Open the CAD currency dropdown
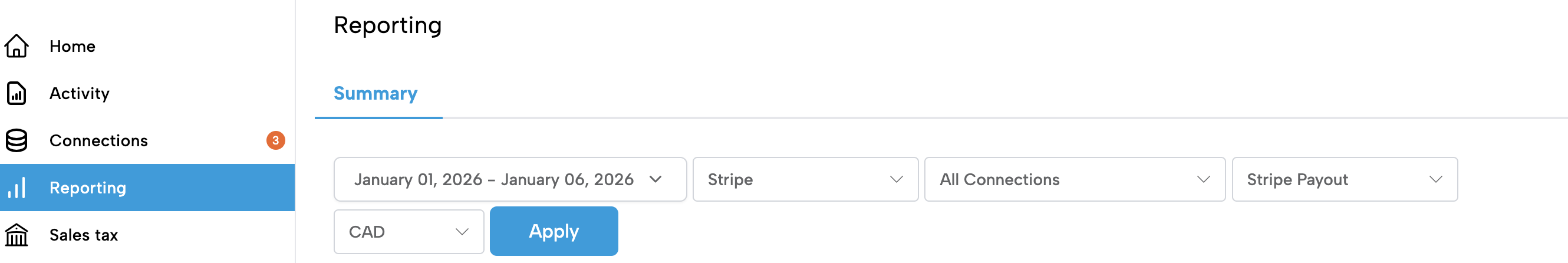1568x263 pixels. (409, 232)
